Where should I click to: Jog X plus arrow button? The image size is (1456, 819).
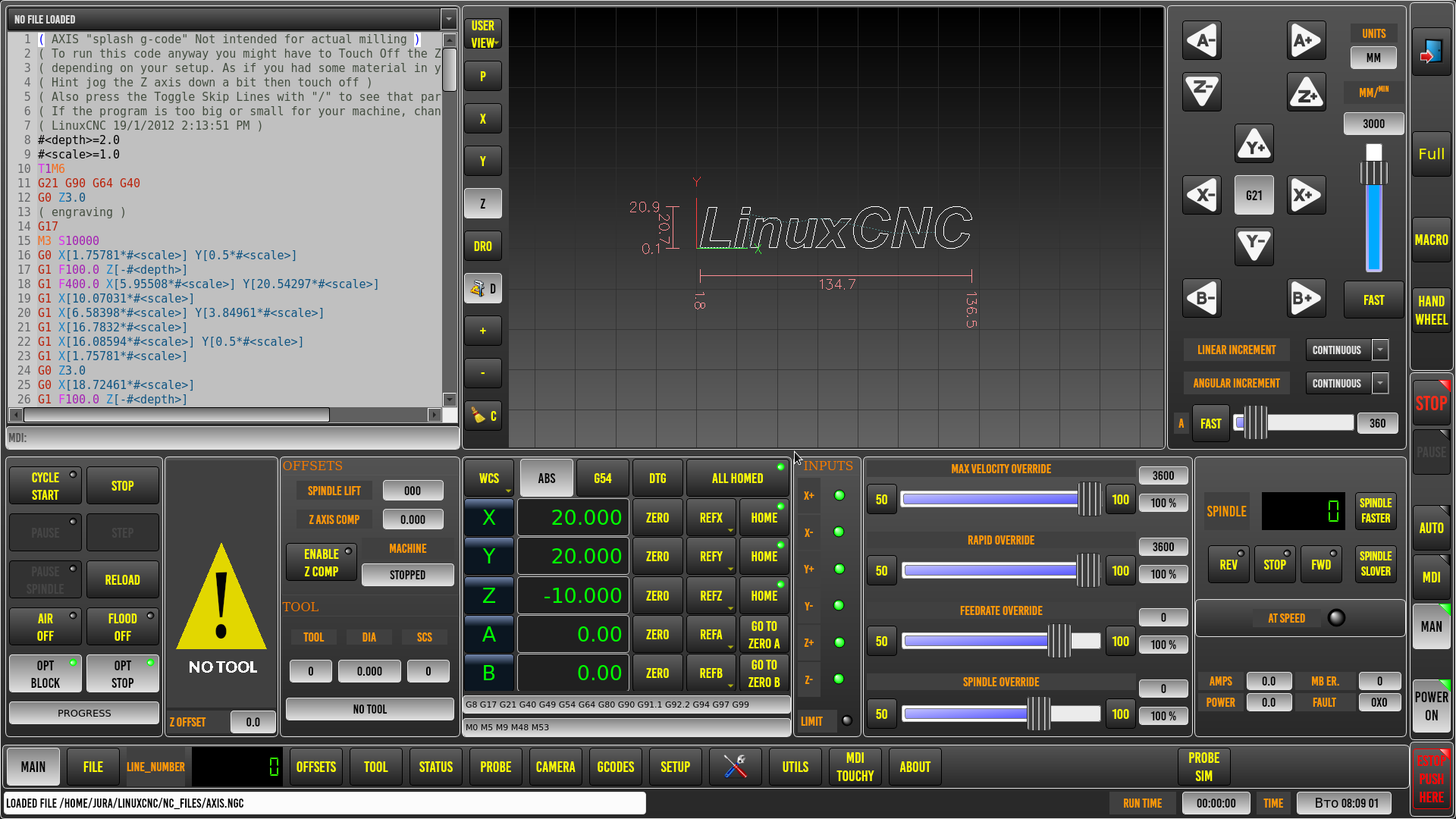pyautogui.click(x=1306, y=195)
